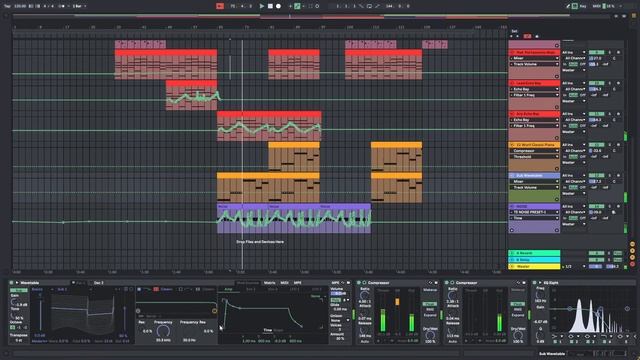Select the Env 2 tab
640x360 pixels.
[250, 289]
